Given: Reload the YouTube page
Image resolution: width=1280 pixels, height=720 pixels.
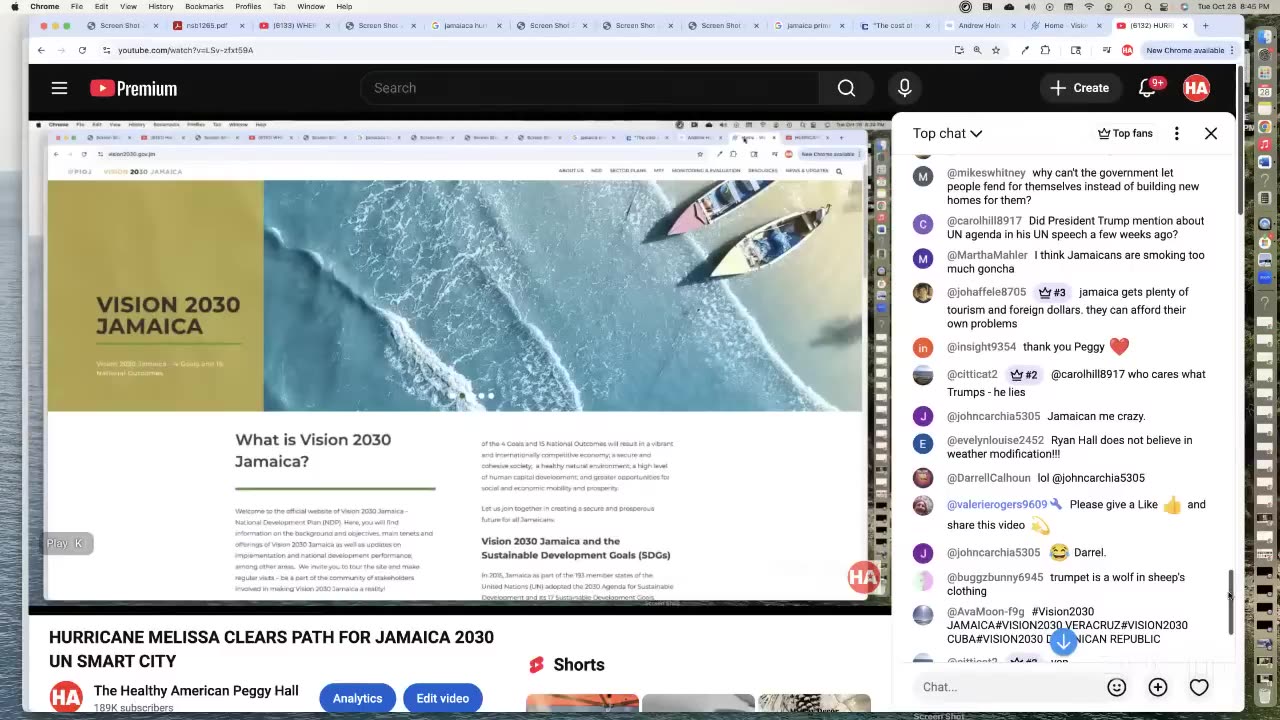Looking at the screenshot, I should point(82,50).
